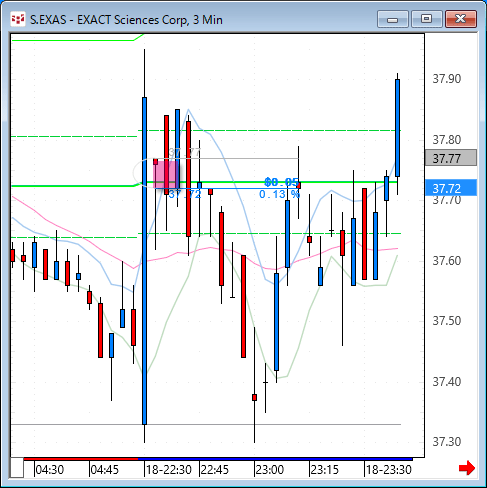The height and width of the screenshot is (488, 487).
Task: Click the empty square box at bottom-left
Action: (x=17, y=468)
